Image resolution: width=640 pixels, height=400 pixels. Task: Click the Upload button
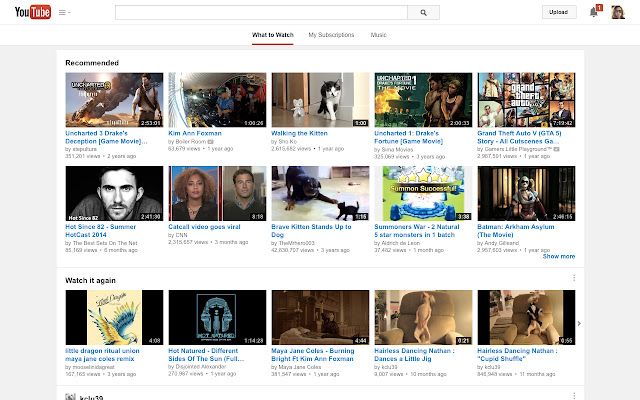coord(559,12)
